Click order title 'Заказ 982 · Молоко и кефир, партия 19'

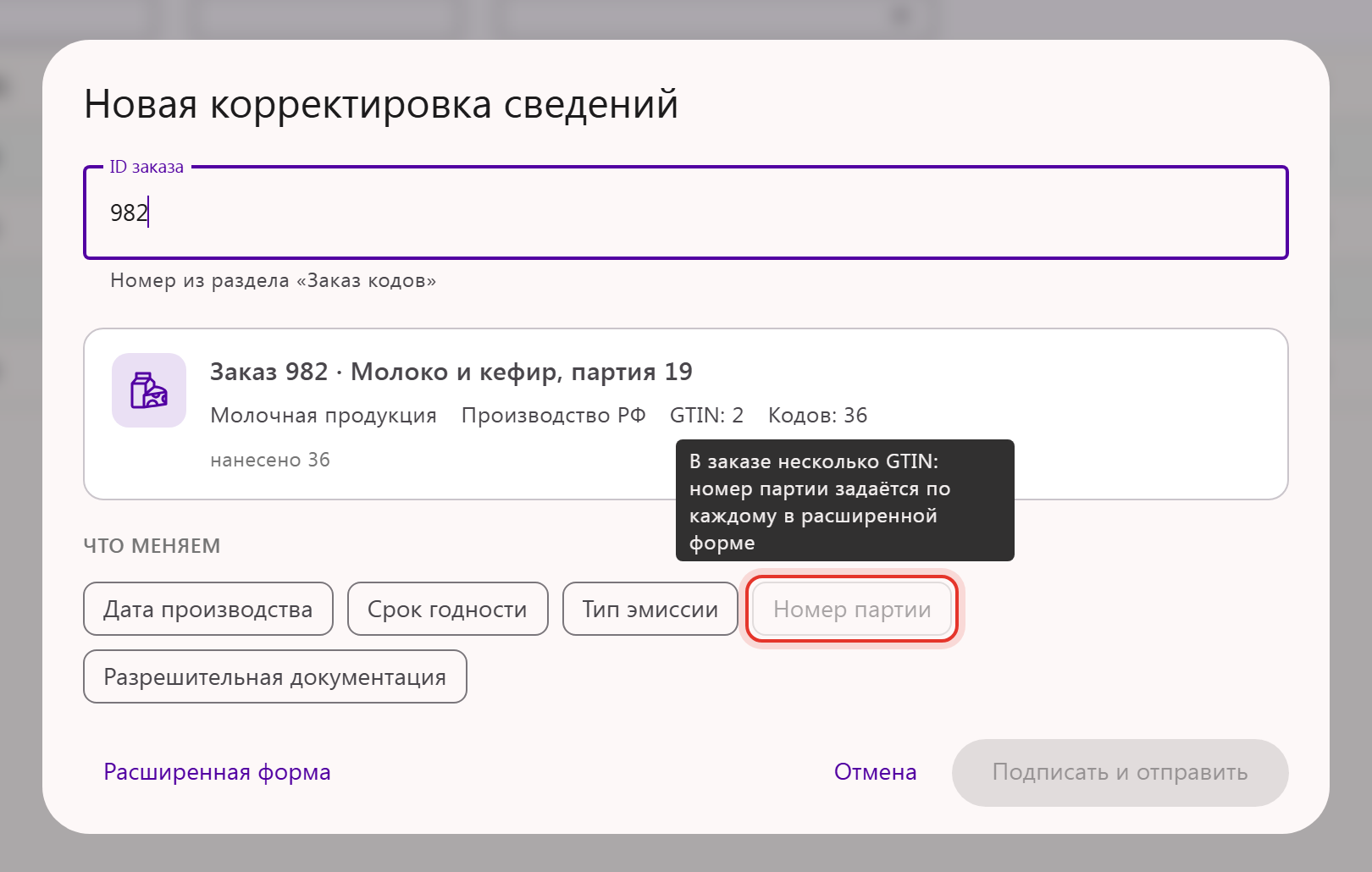[x=451, y=372]
